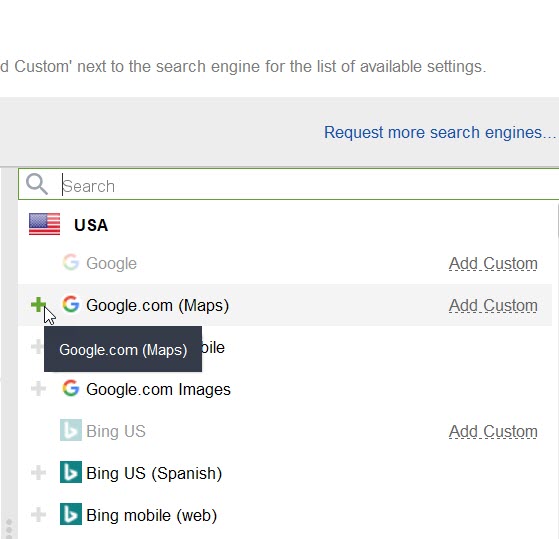Click the faded Bing logo of Bing US row
The image size is (559, 539).
tap(71, 430)
